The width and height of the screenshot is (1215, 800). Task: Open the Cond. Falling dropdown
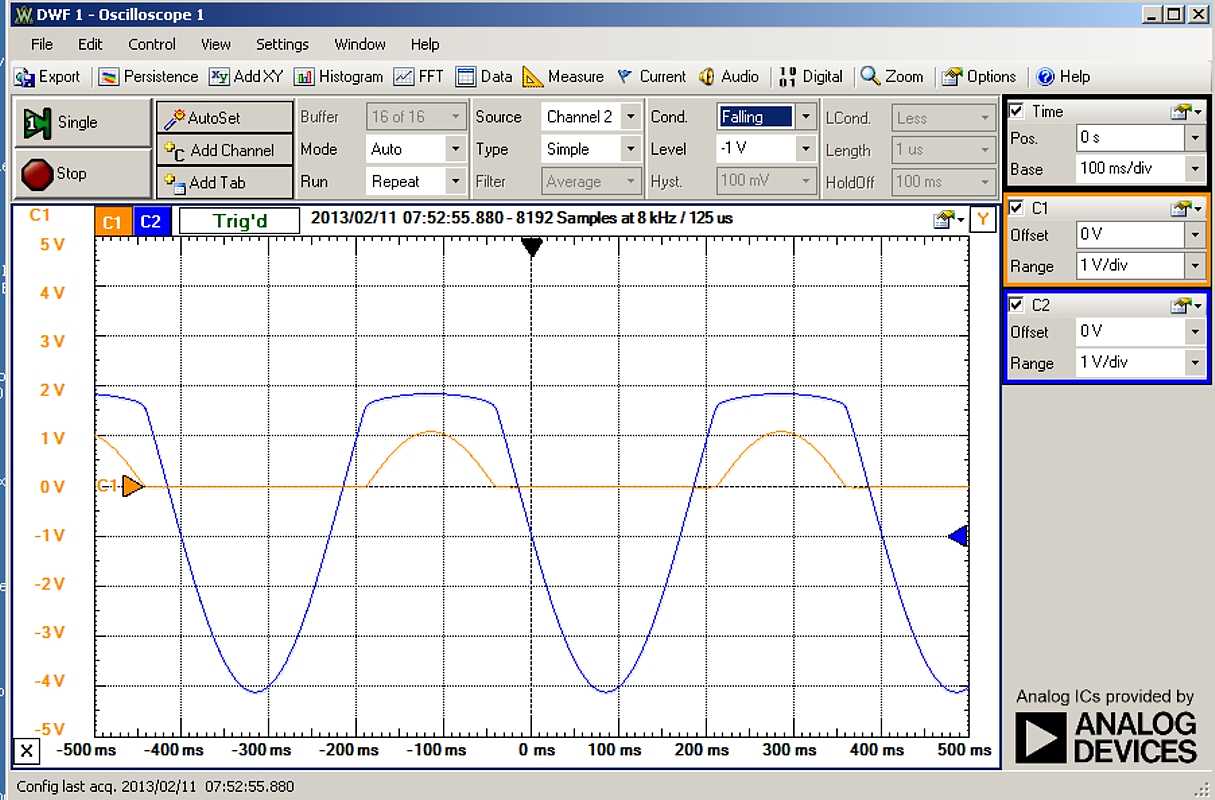(x=805, y=117)
